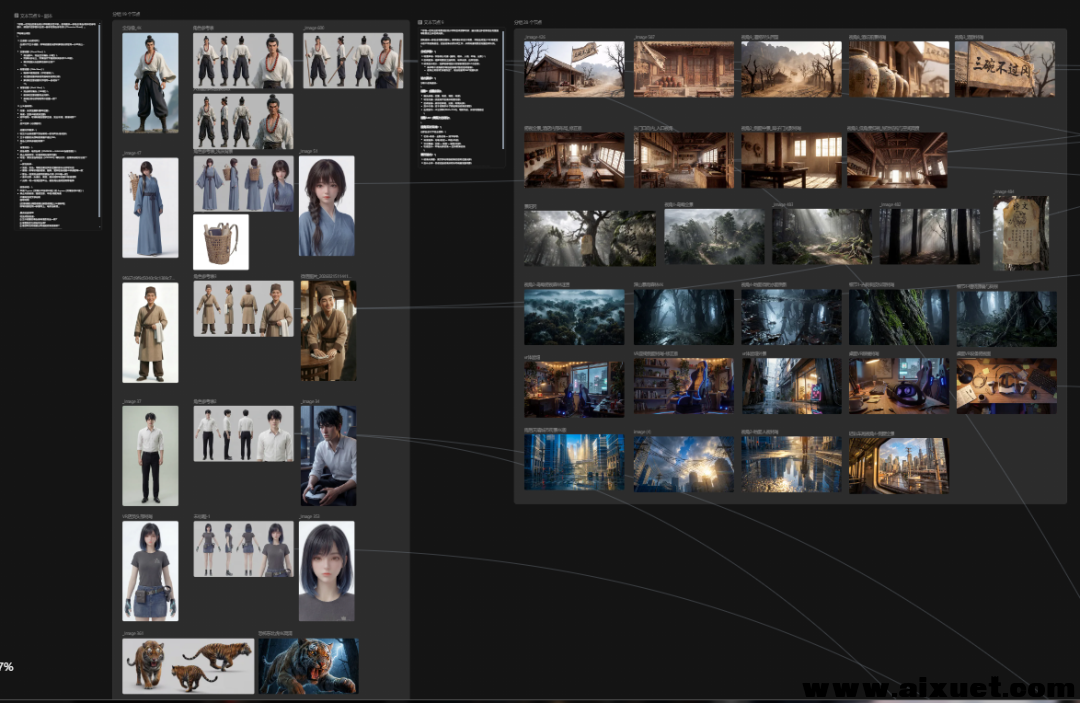This screenshot has height=703, width=1080.
Task: Click the icon beside the middle text node title
Action: (x=419, y=22)
